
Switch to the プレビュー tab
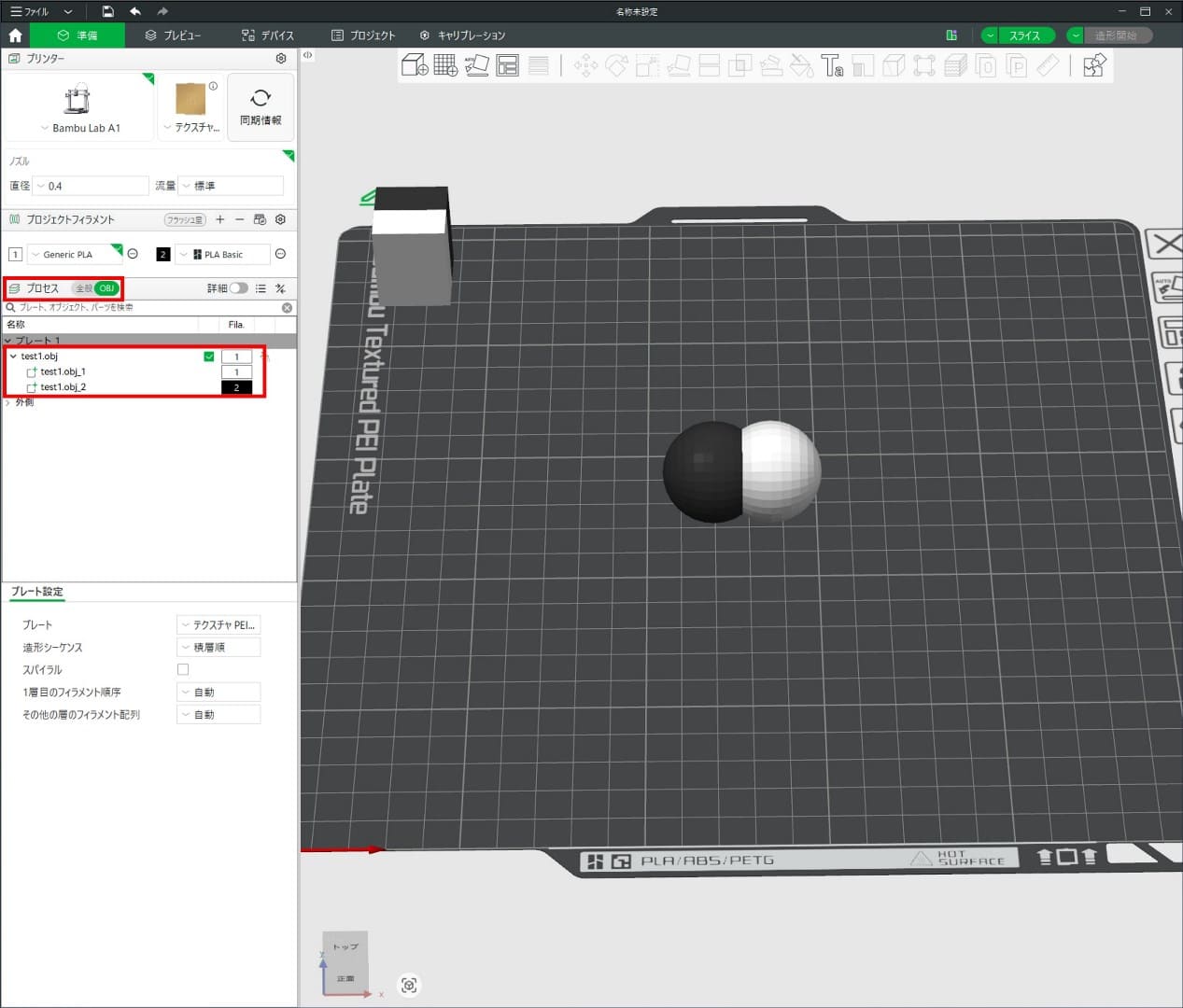pos(173,35)
